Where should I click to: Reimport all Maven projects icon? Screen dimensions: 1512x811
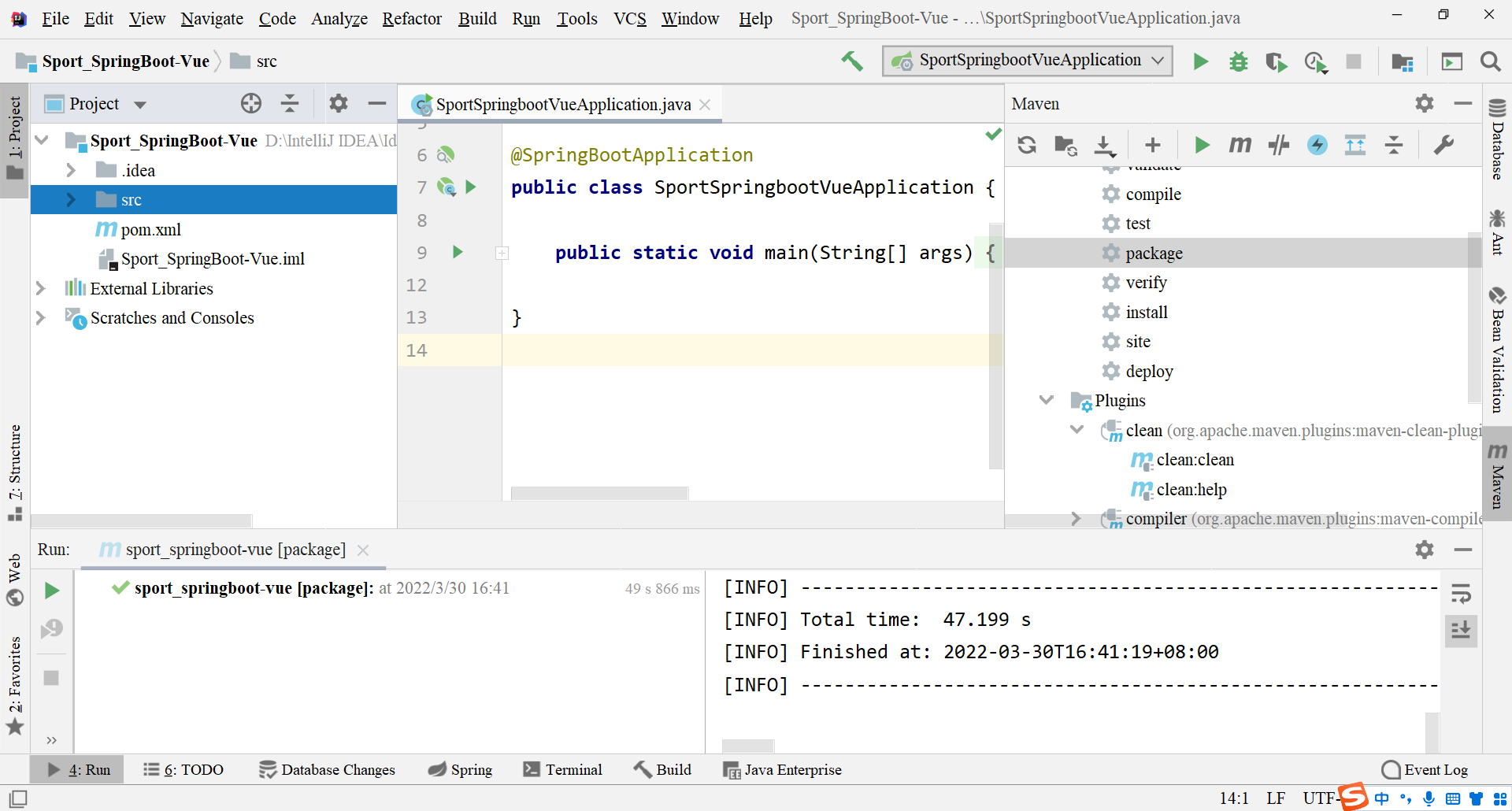(1027, 145)
